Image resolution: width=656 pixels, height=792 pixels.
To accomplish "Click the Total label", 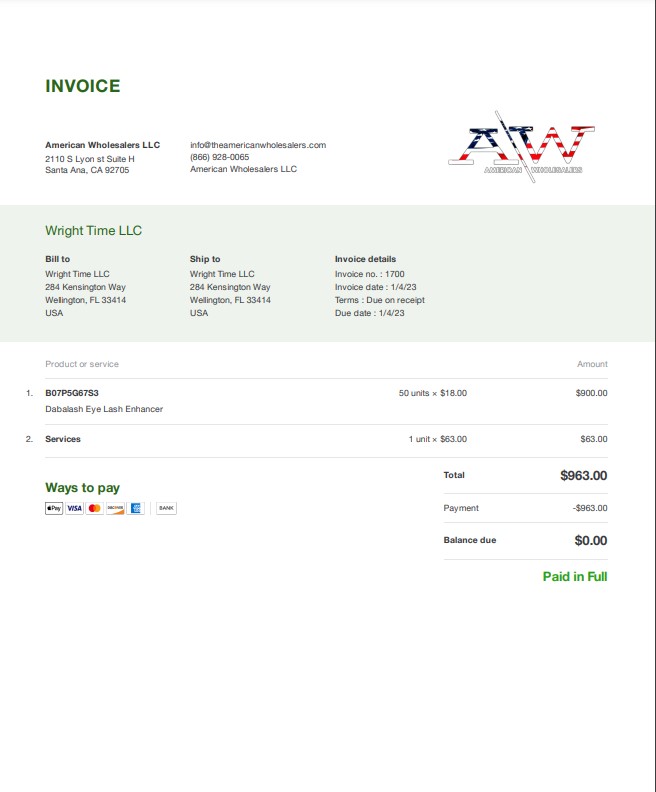I will (454, 475).
